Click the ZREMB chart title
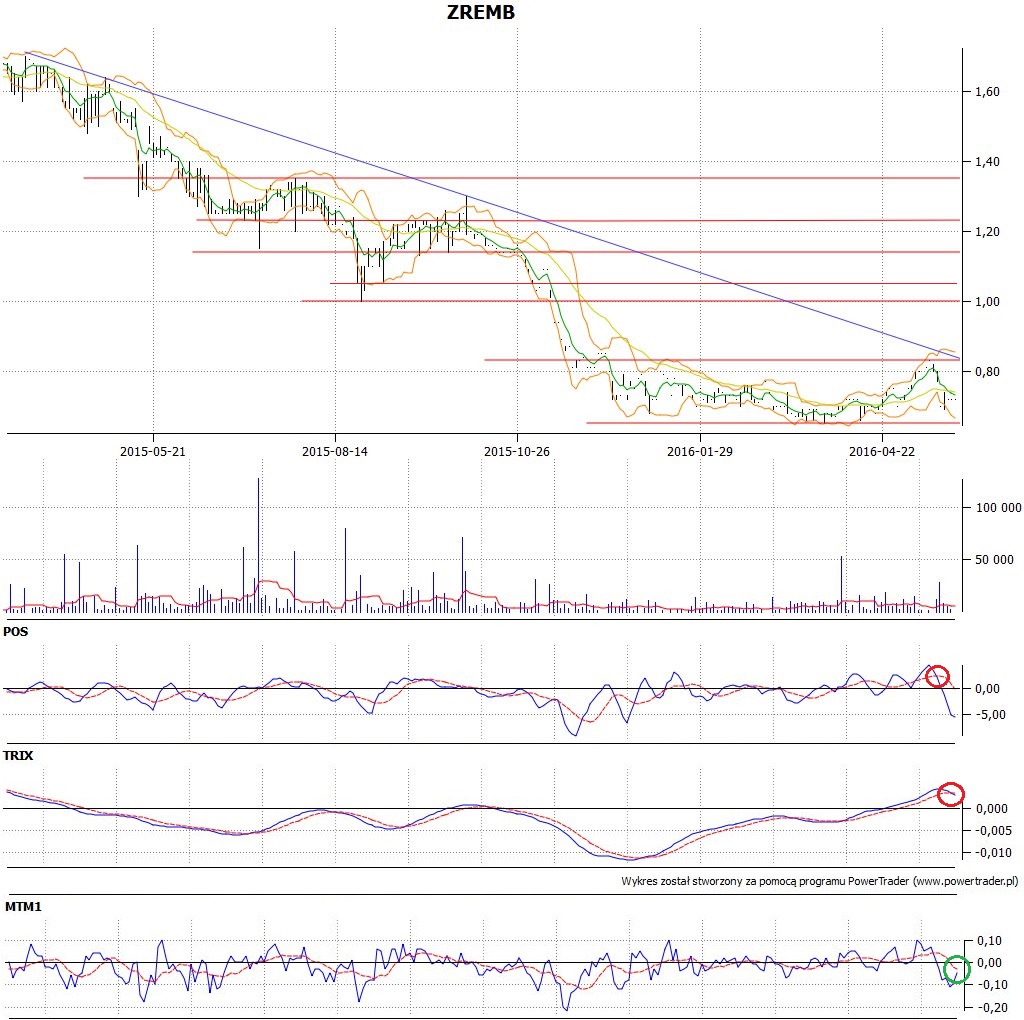Viewport: 1024px width, 1020px height. (481, 12)
